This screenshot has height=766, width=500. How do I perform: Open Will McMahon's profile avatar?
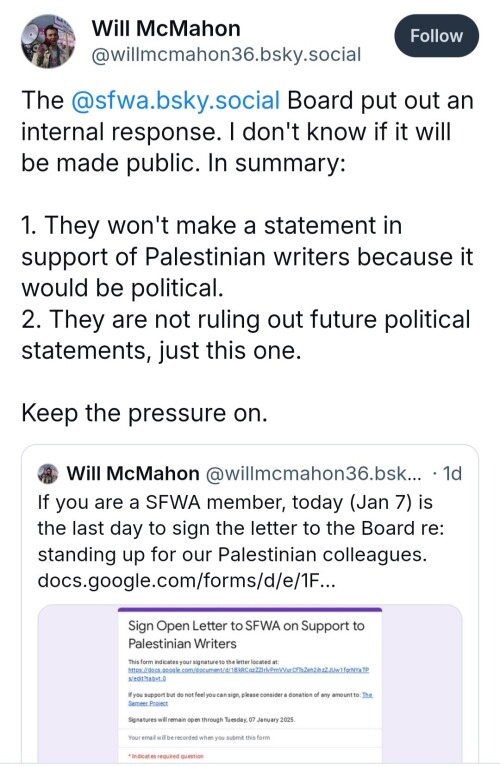(x=48, y=41)
